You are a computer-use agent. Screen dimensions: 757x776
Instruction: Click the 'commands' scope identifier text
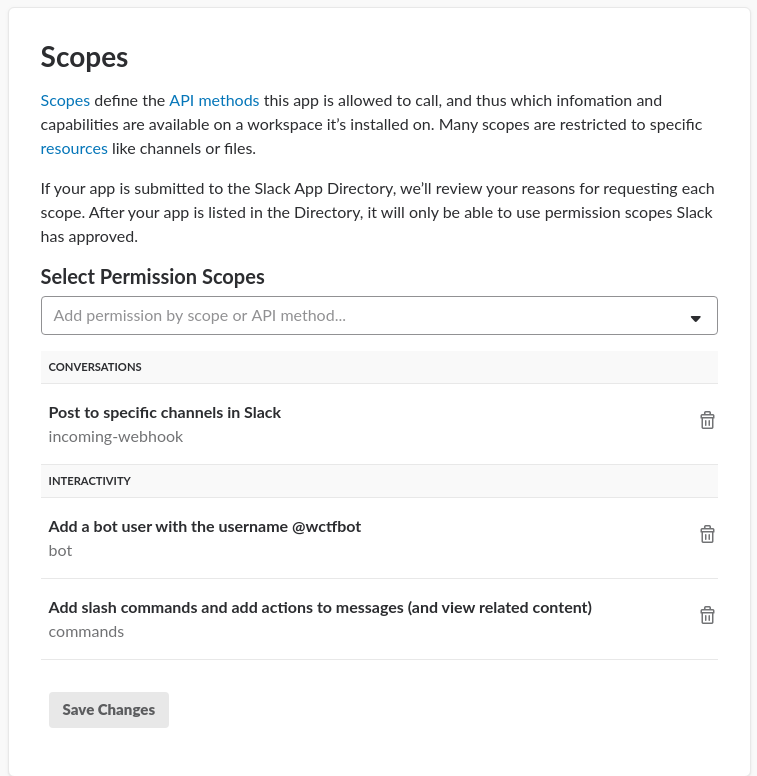(x=86, y=632)
